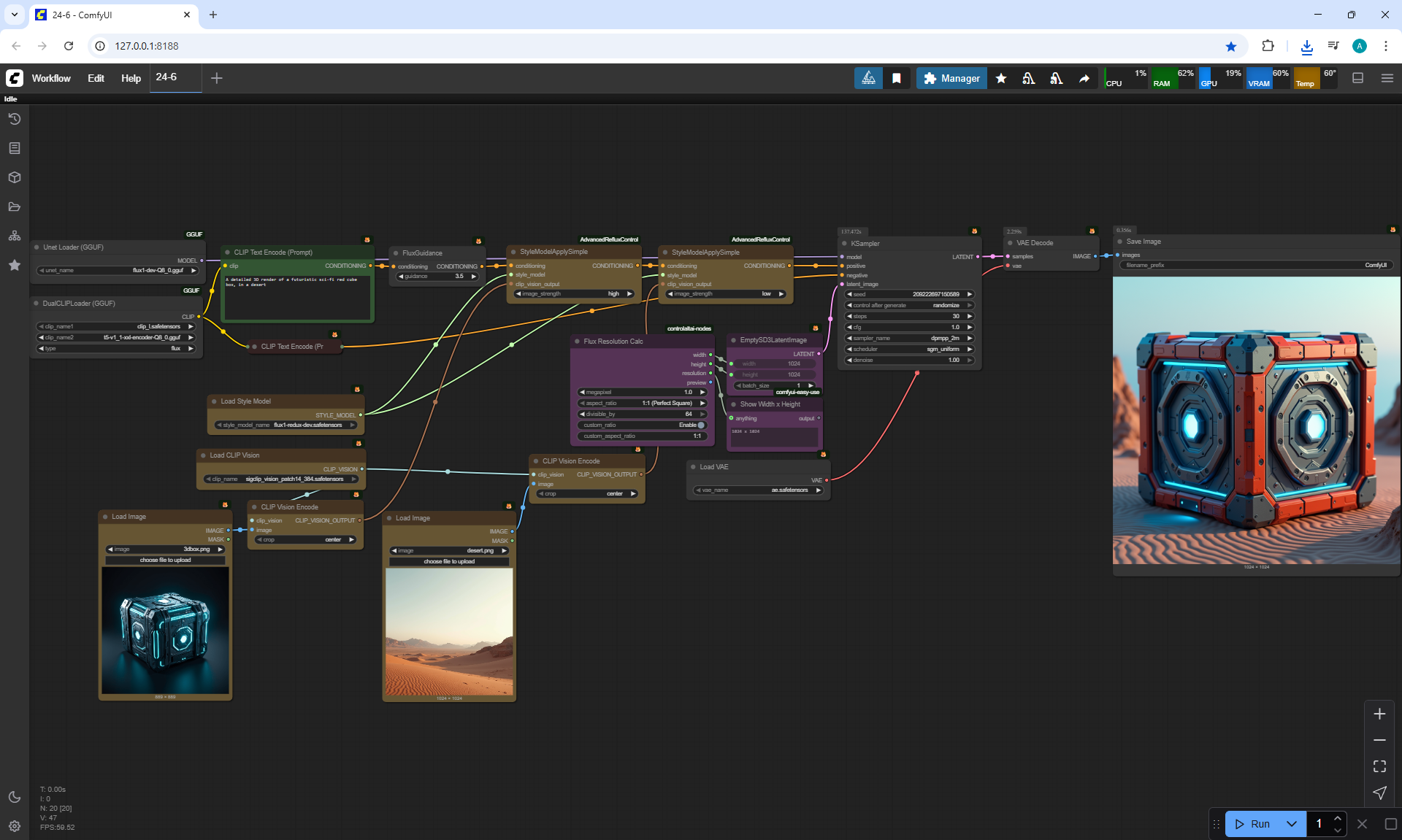The height and width of the screenshot is (840, 1402).
Task: Open the model library tree icon
Action: pos(15,236)
